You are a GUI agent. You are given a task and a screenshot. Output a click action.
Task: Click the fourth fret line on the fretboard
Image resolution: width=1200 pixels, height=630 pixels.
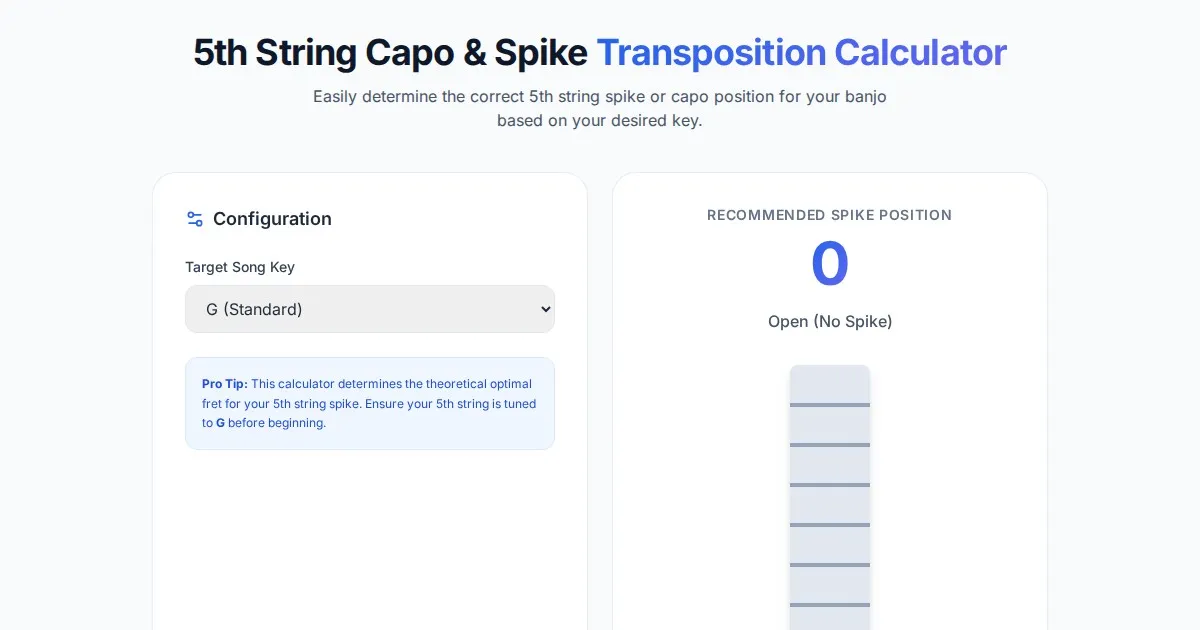click(830, 525)
